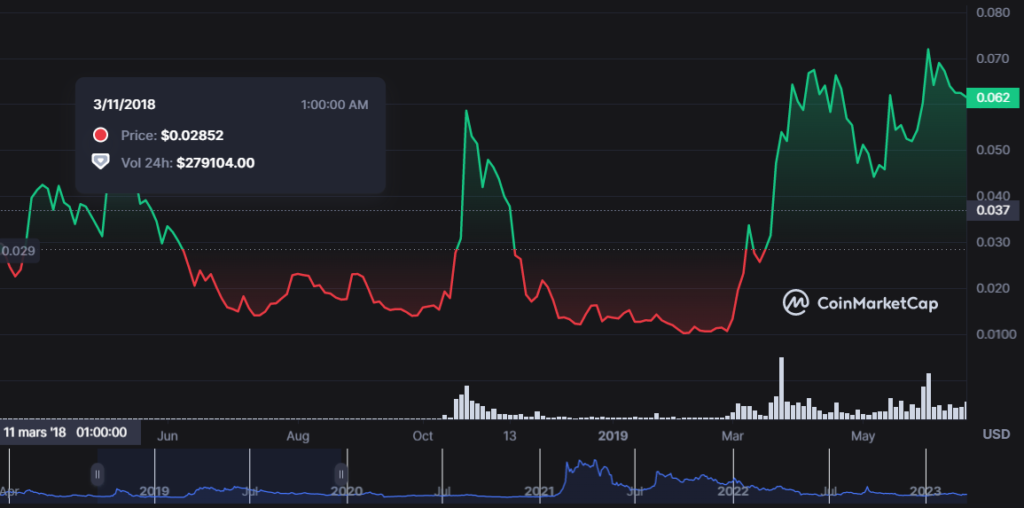Click the 0.030 y-axis value
This screenshot has width=1024, height=508.
[993, 242]
